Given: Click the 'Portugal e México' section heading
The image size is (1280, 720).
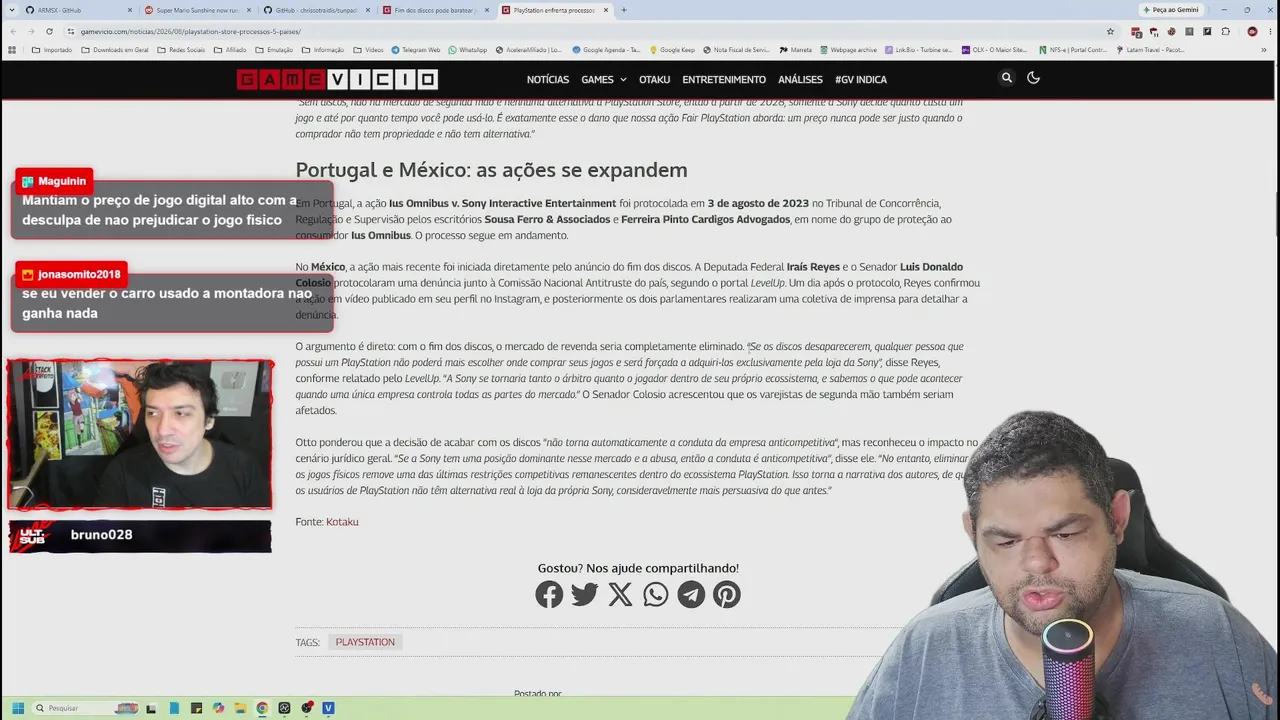Looking at the screenshot, I should pyautogui.click(x=491, y=170).
